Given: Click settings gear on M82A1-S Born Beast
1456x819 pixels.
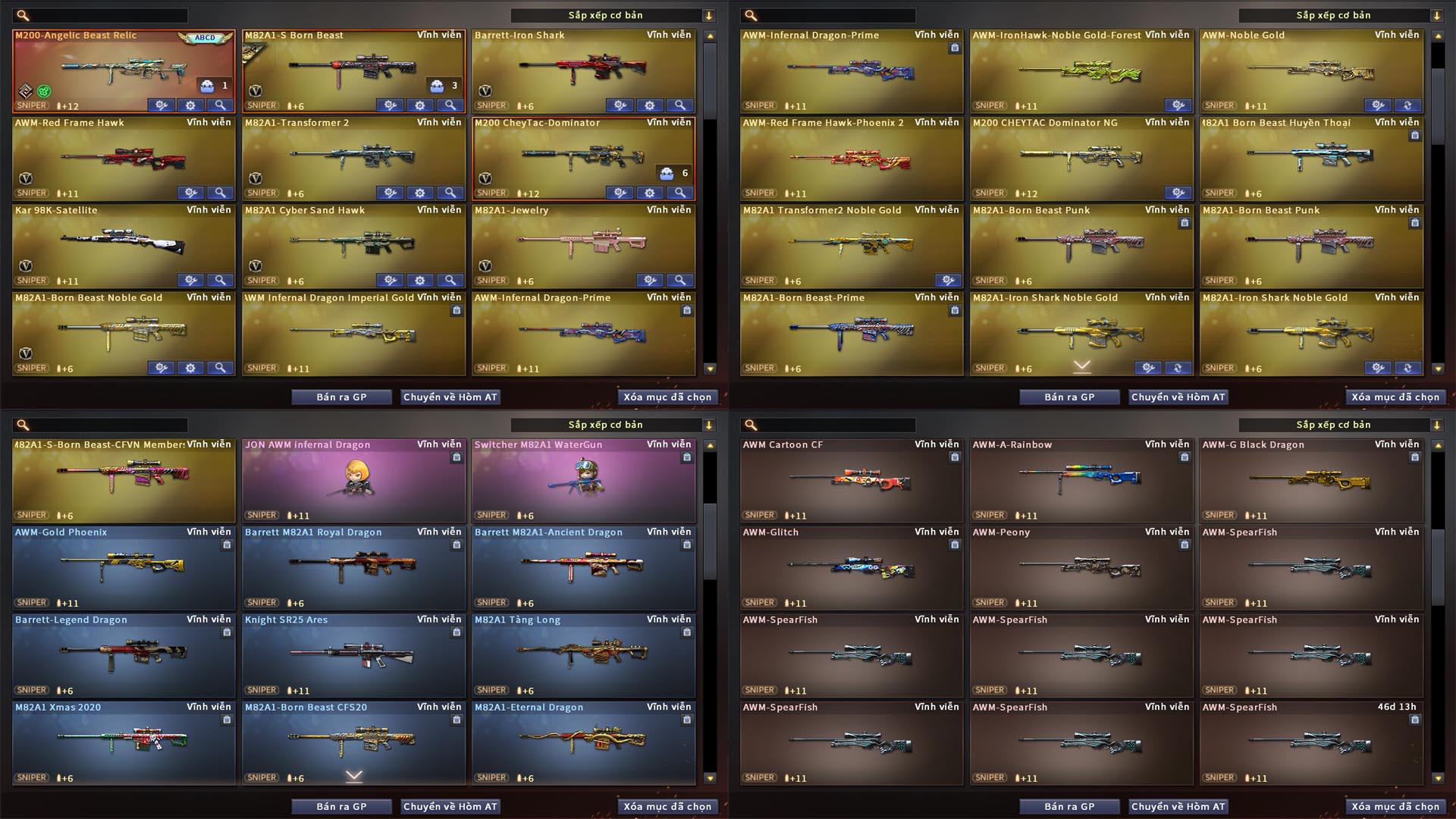Looking at the screenshot, I should pyautogui.click(x=419, y=105).
